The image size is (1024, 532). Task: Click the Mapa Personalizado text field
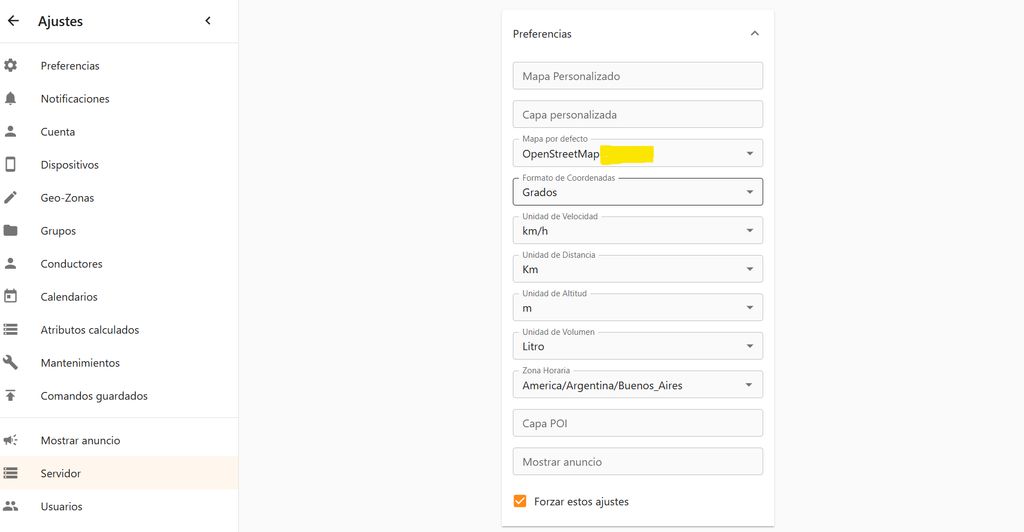pos(637,76)
